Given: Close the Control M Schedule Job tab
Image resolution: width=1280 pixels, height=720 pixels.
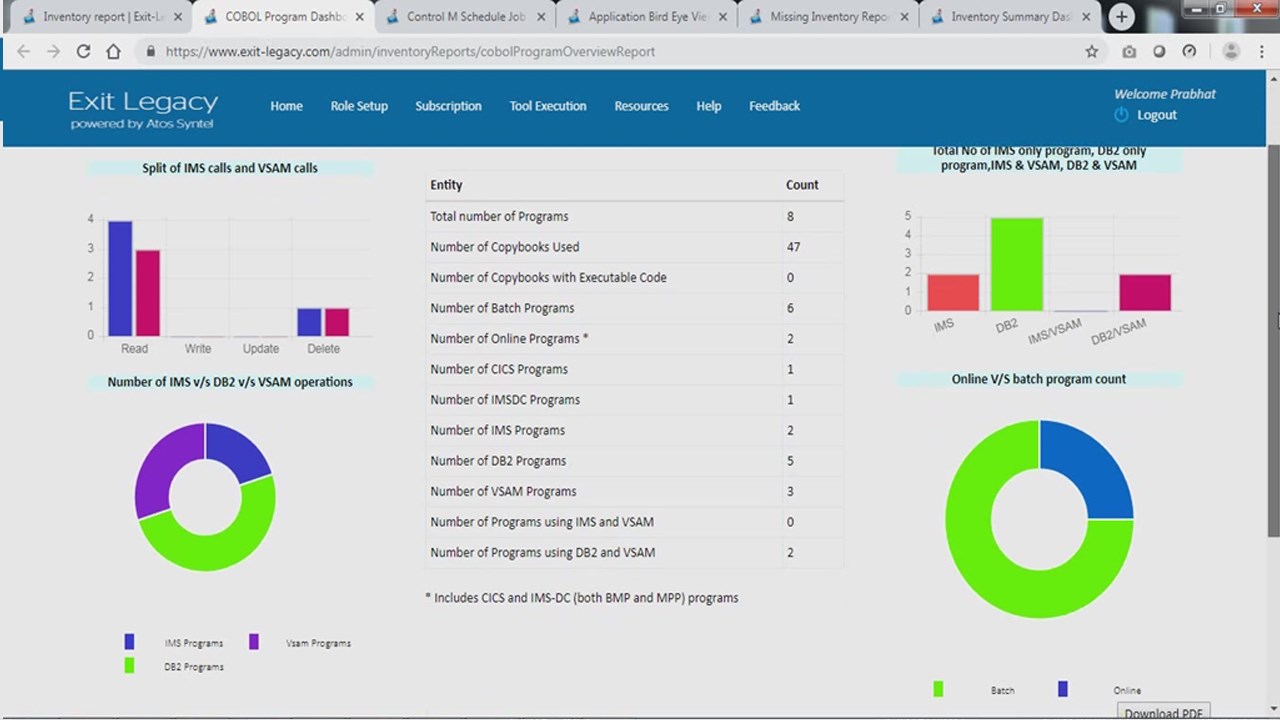Looking at the screenshot, I should pos(541,17).
